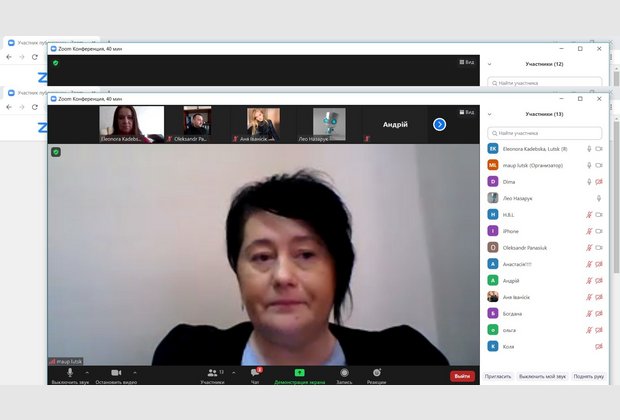
Task: Mute microphone with Выключить звук icon
Action: pyautogui.click(x=70, y=372)
